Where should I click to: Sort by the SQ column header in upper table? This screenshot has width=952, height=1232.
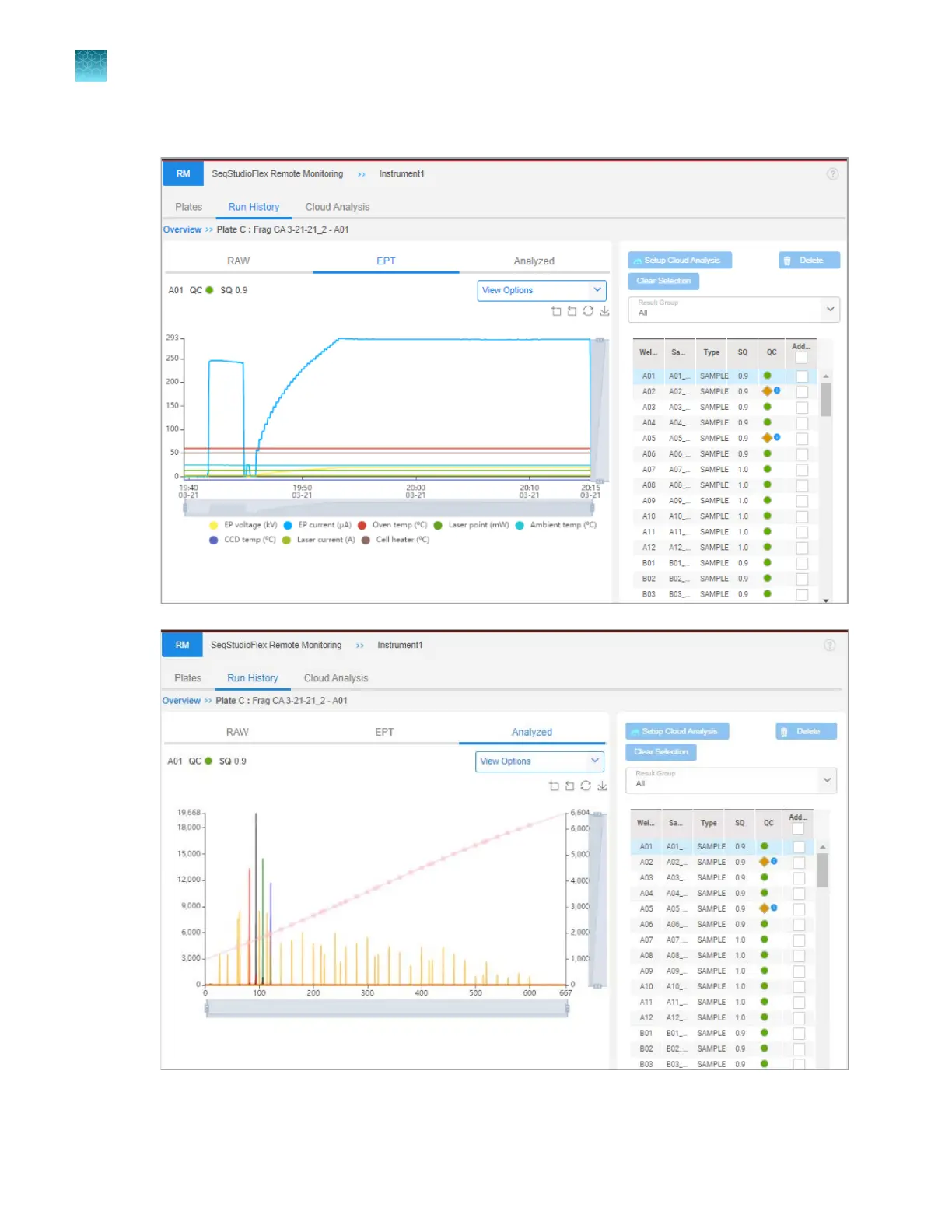pyautogui.click(x=743, y=352)
